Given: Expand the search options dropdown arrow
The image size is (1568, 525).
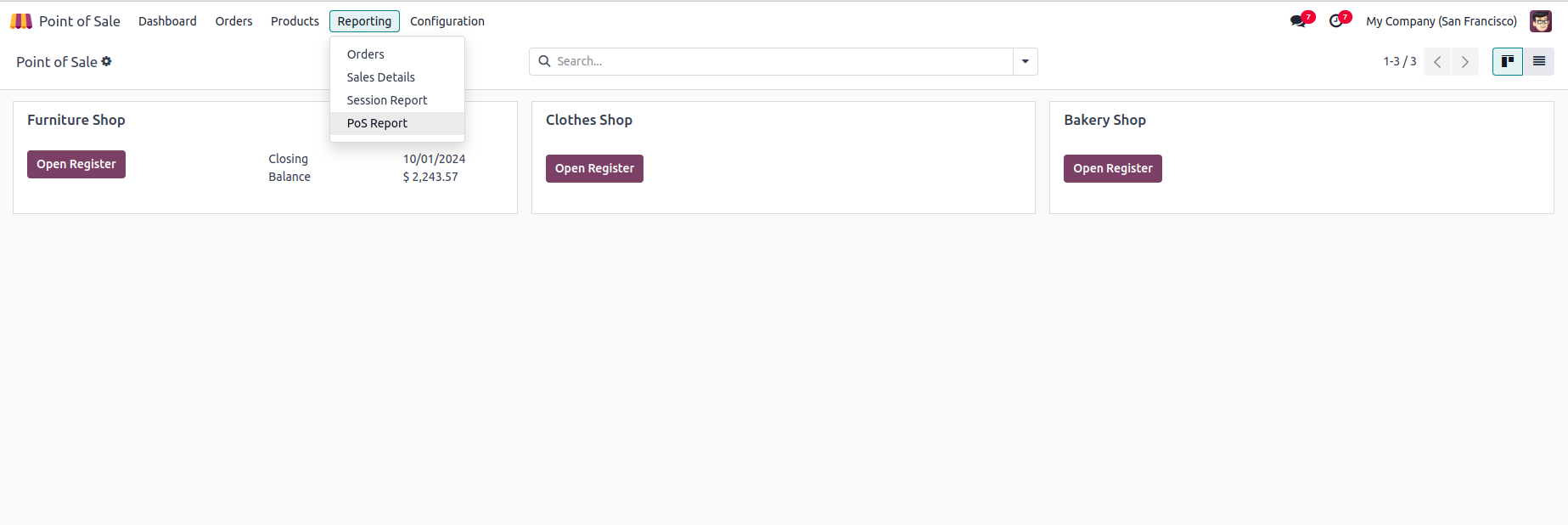Looking at the screenshot, I should tap(1026, 61).
